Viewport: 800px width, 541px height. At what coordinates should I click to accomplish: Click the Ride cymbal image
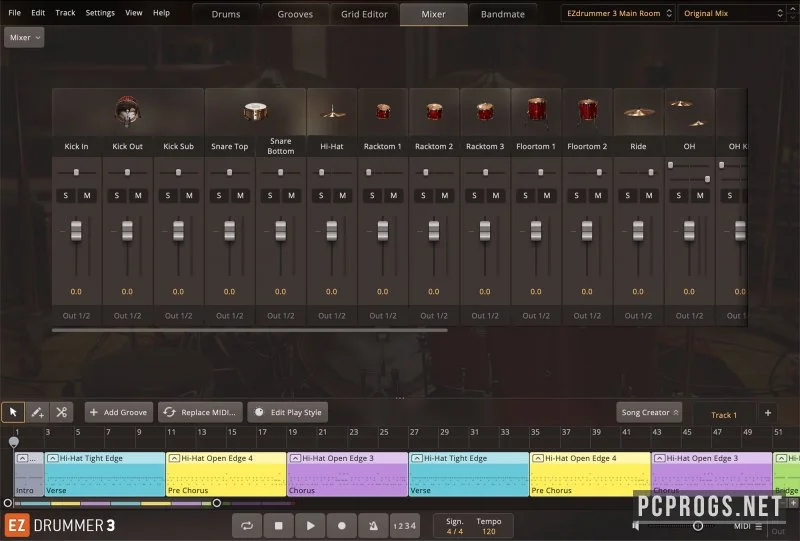pos(639,112)
